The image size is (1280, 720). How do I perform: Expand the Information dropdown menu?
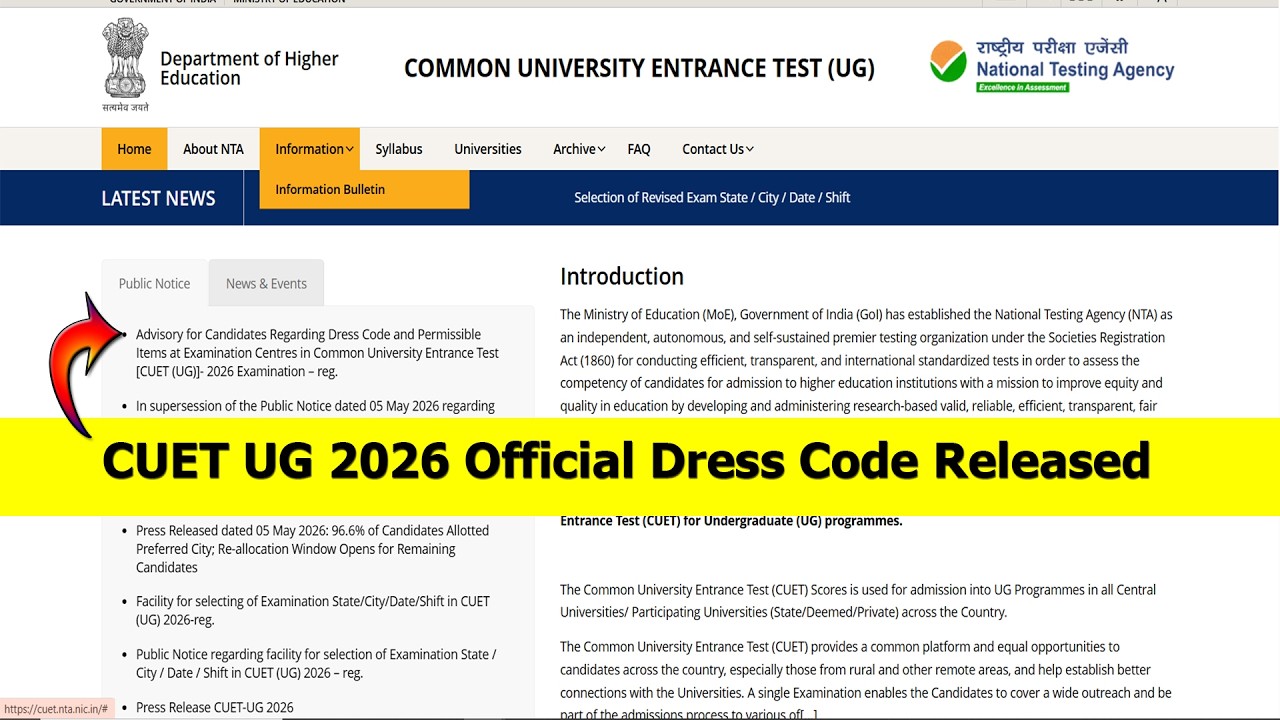tap(310, 149)
